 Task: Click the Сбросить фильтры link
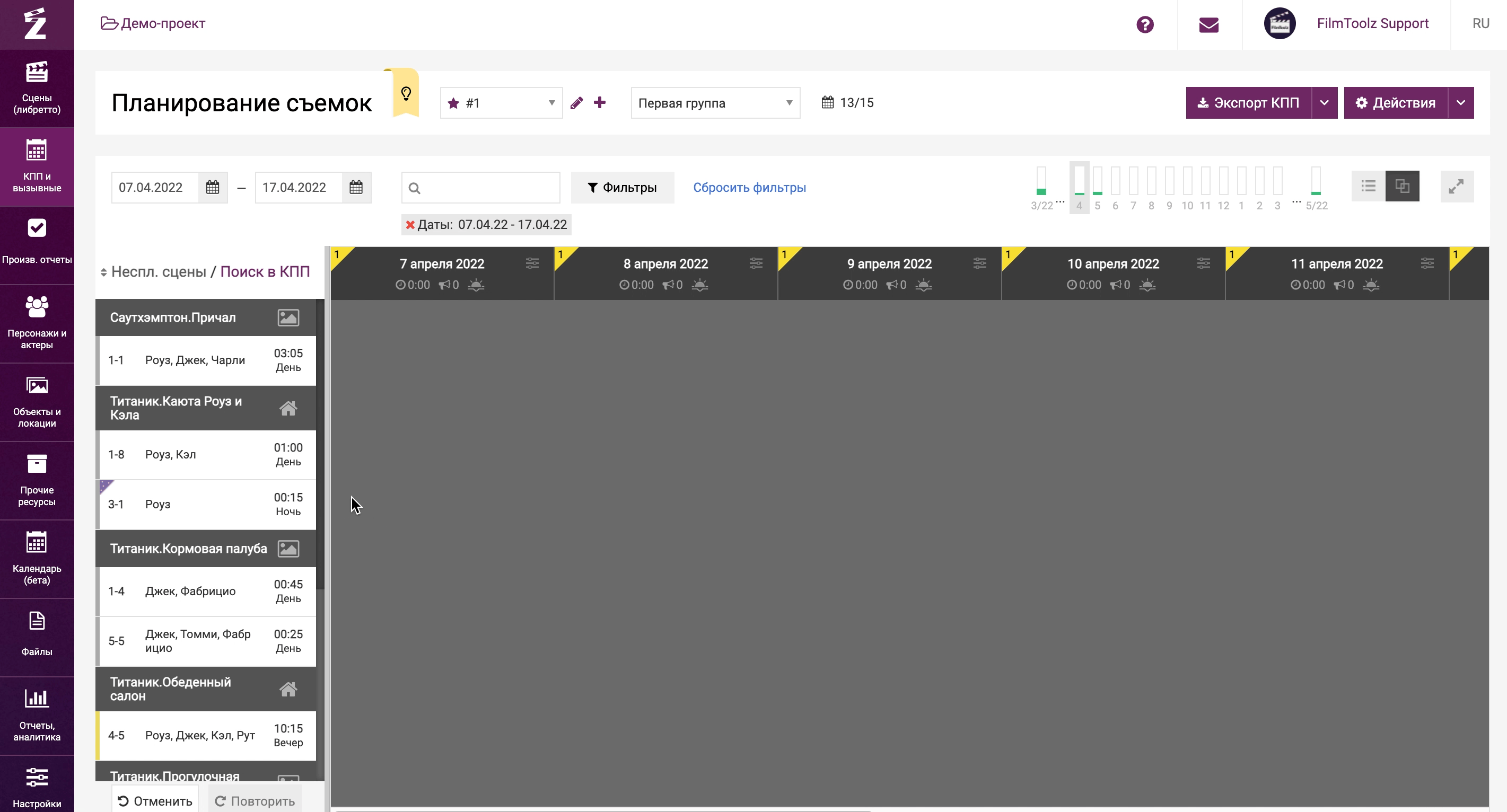(x=749, y=188)
